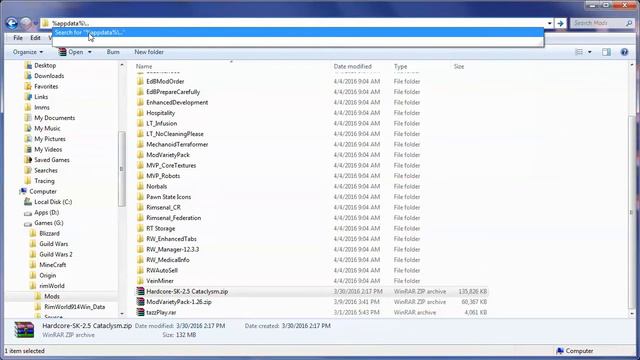Go back with the Back arrow button
640x360 pixels.
(x=11, y=23)
